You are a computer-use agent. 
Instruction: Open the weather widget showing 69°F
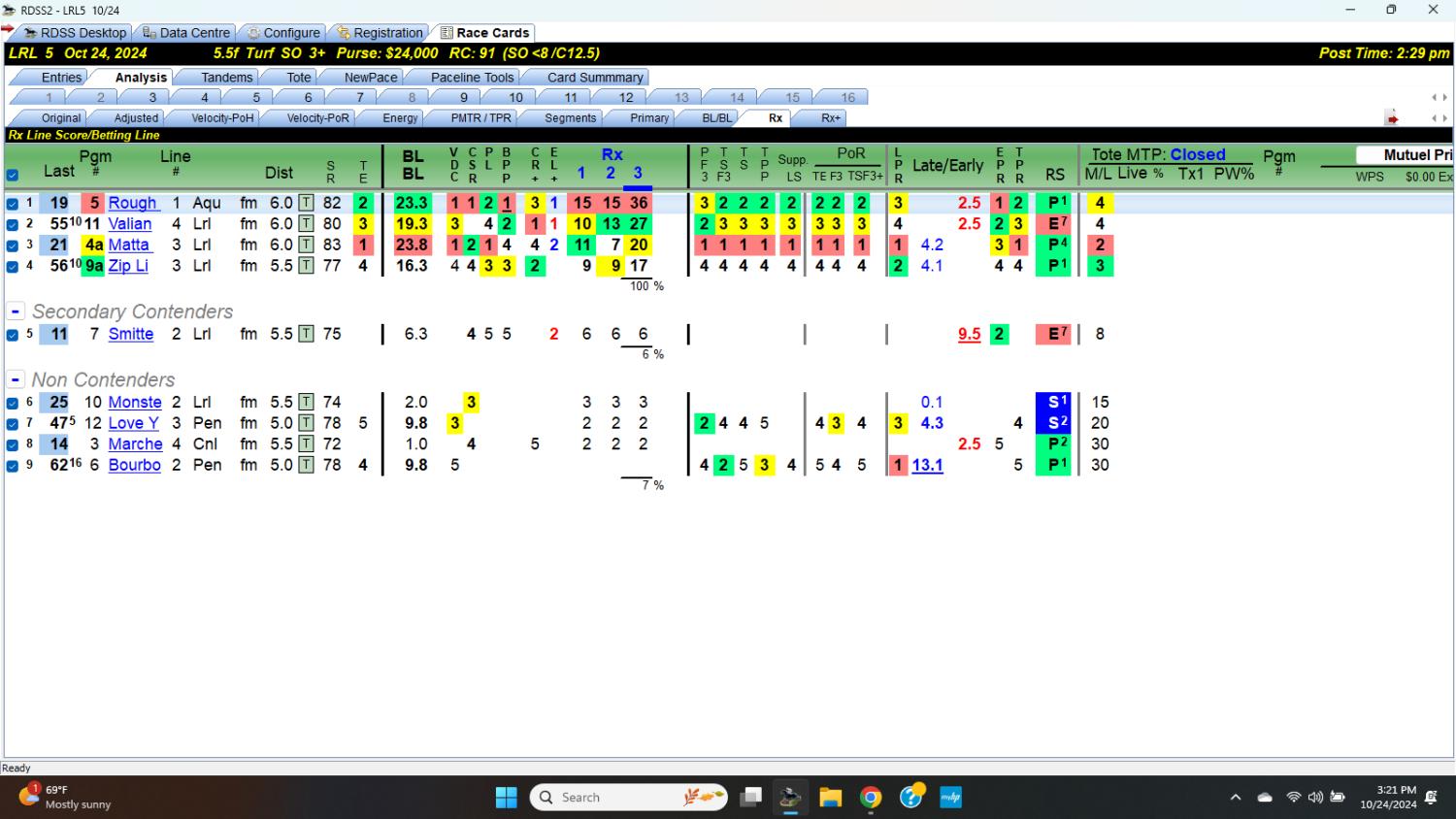tap(64, 797)
